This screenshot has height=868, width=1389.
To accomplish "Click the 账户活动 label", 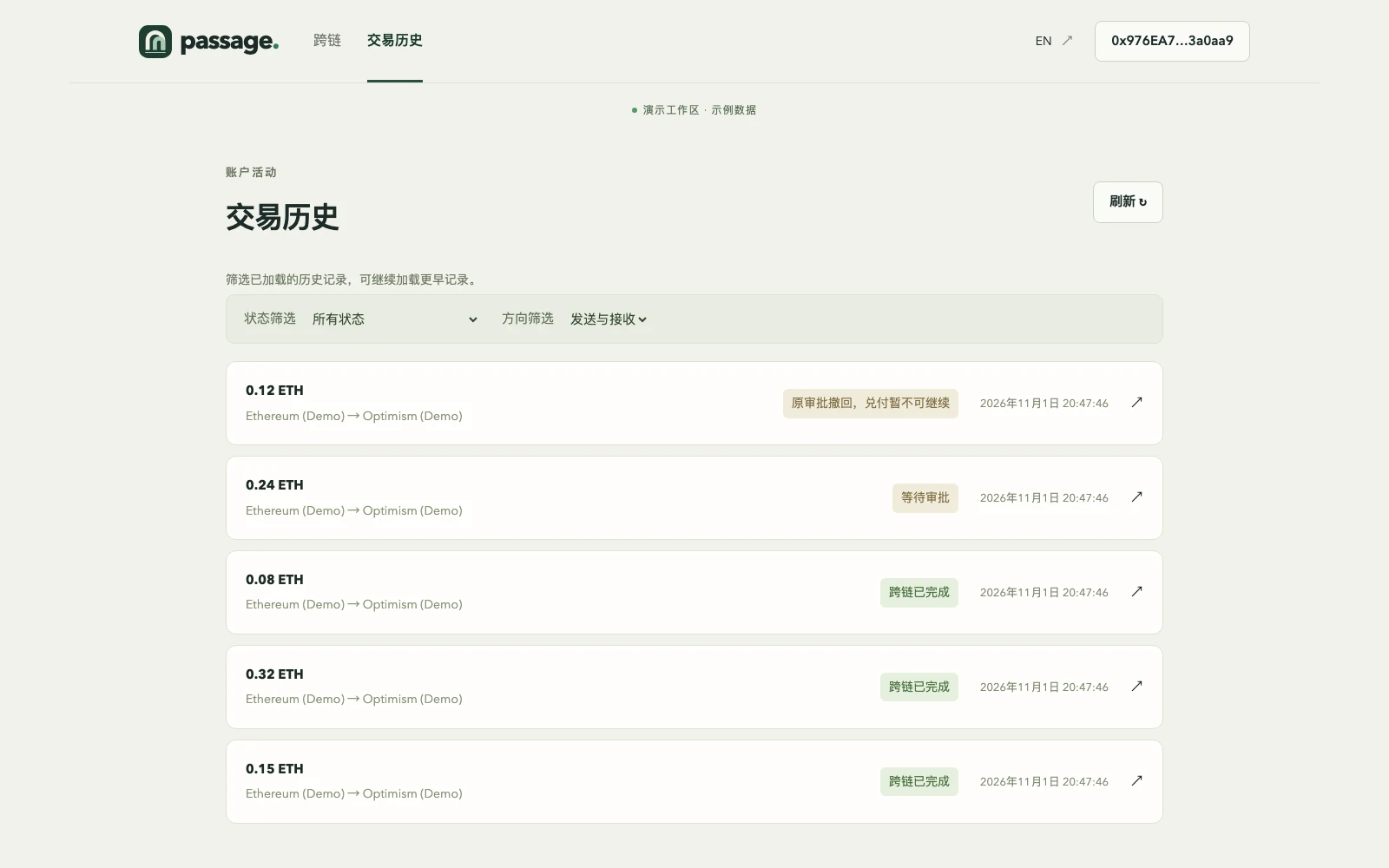I will click(251, 172).
